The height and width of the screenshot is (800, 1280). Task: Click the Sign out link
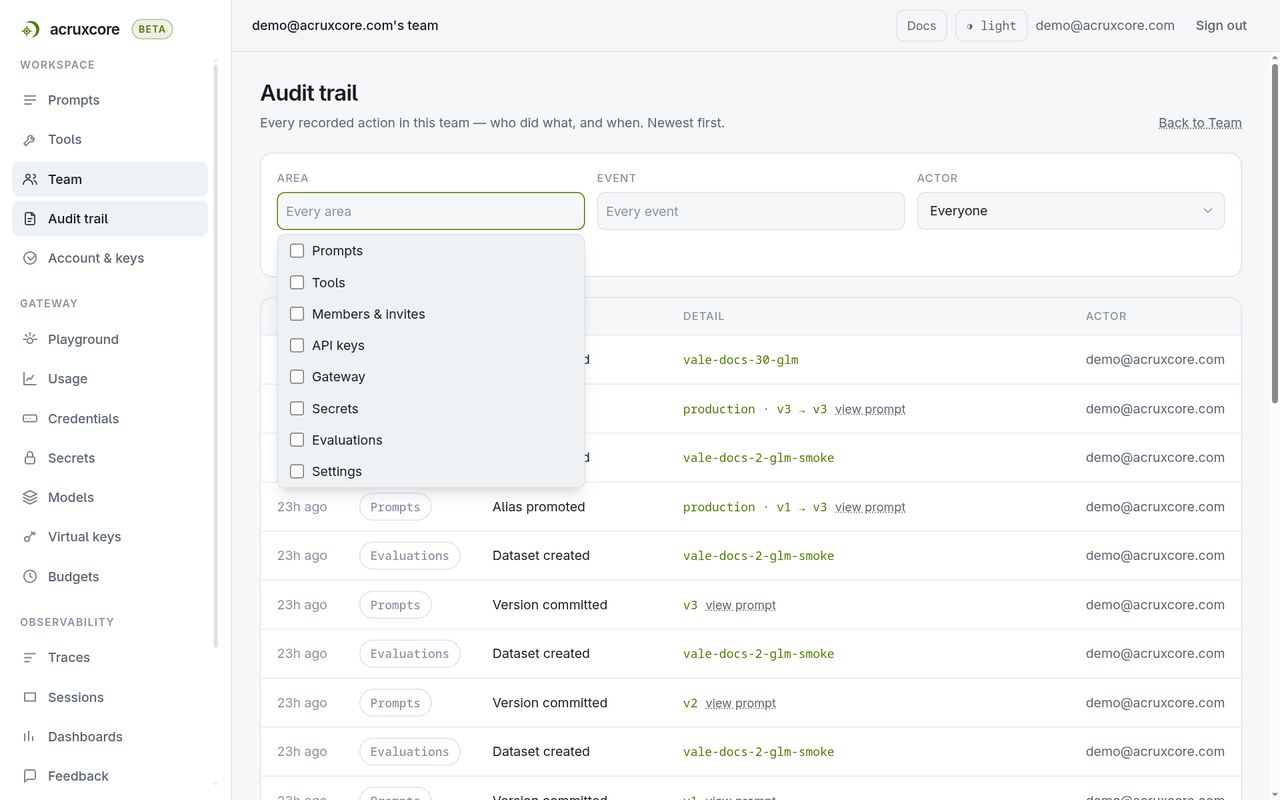[1221, 26]
